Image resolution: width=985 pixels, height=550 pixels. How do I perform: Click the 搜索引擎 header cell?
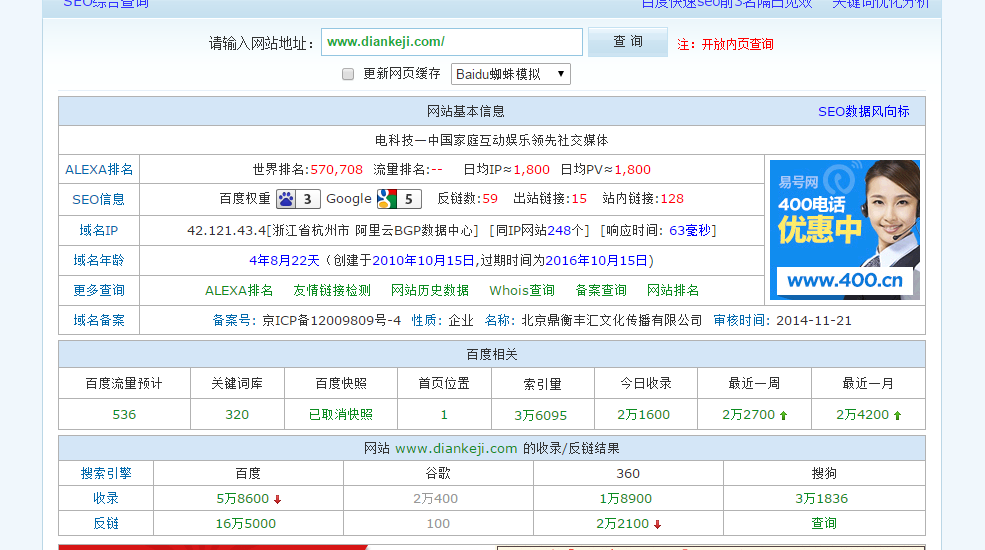pos(106,473)
